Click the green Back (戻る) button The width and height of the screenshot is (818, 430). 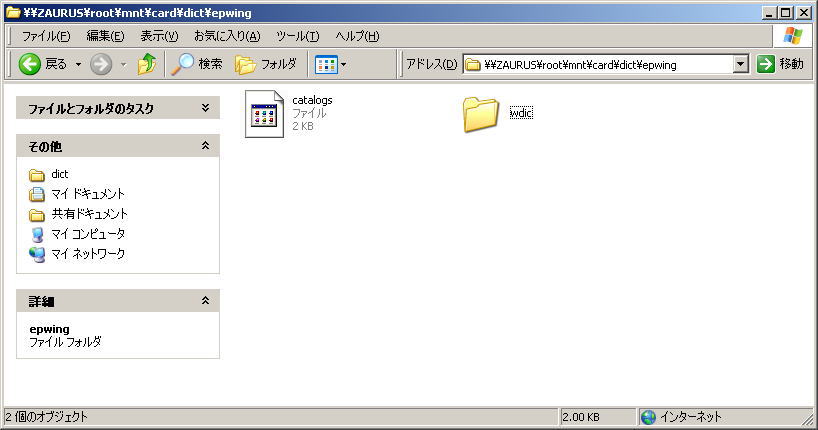pos(43,64)
